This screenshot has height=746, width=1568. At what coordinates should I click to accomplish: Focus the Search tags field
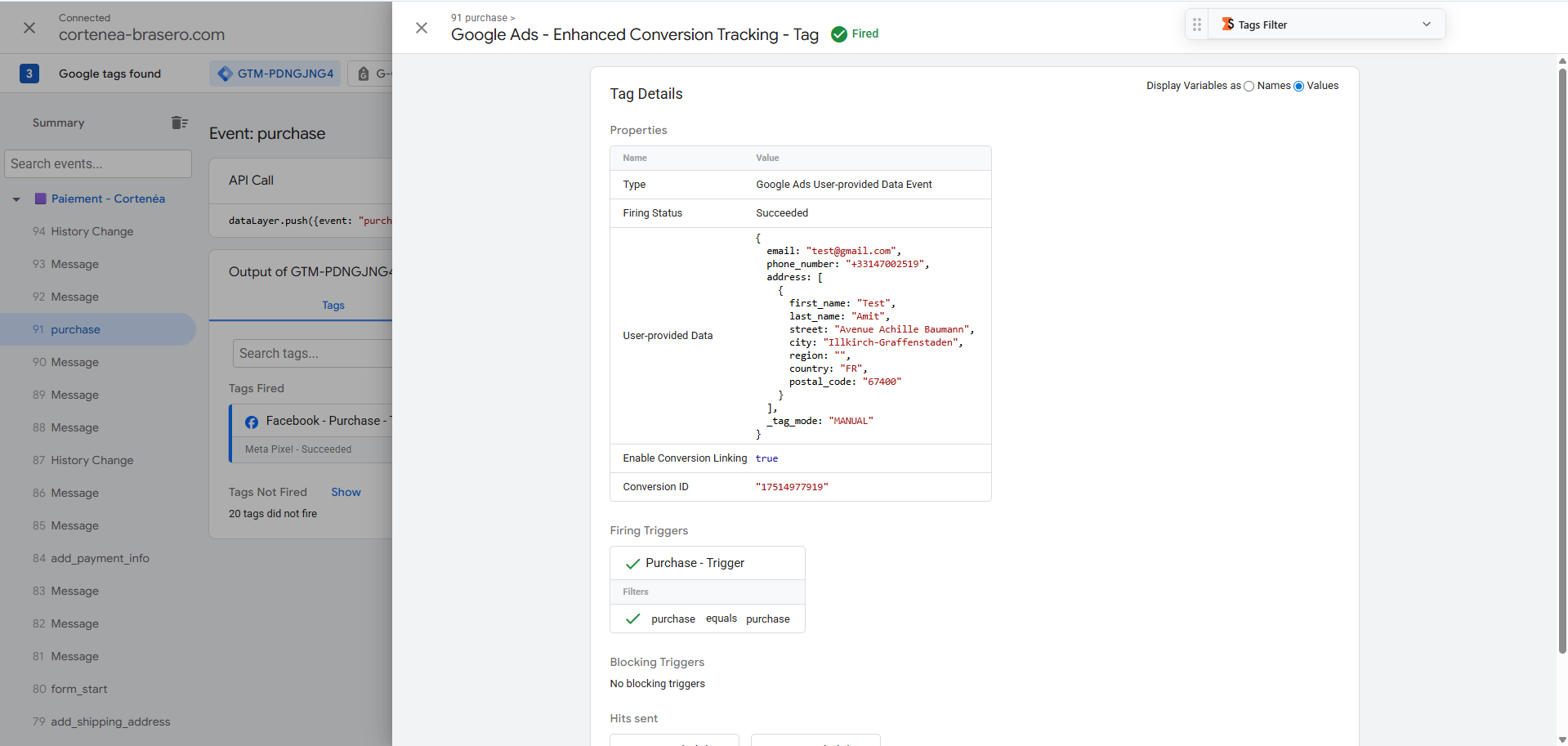coord(312,353)
